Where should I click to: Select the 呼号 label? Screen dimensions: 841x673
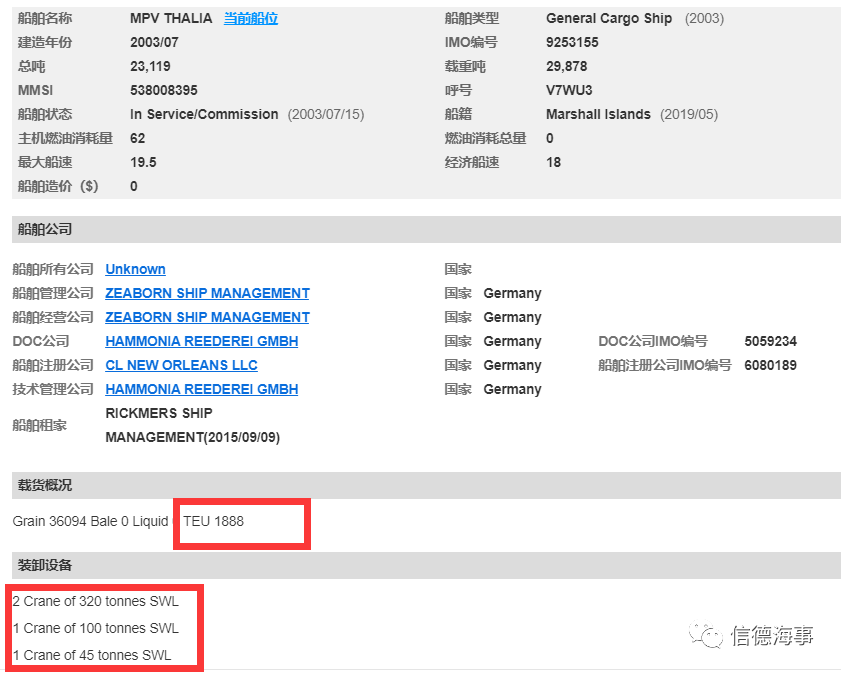tap(458, 90)
